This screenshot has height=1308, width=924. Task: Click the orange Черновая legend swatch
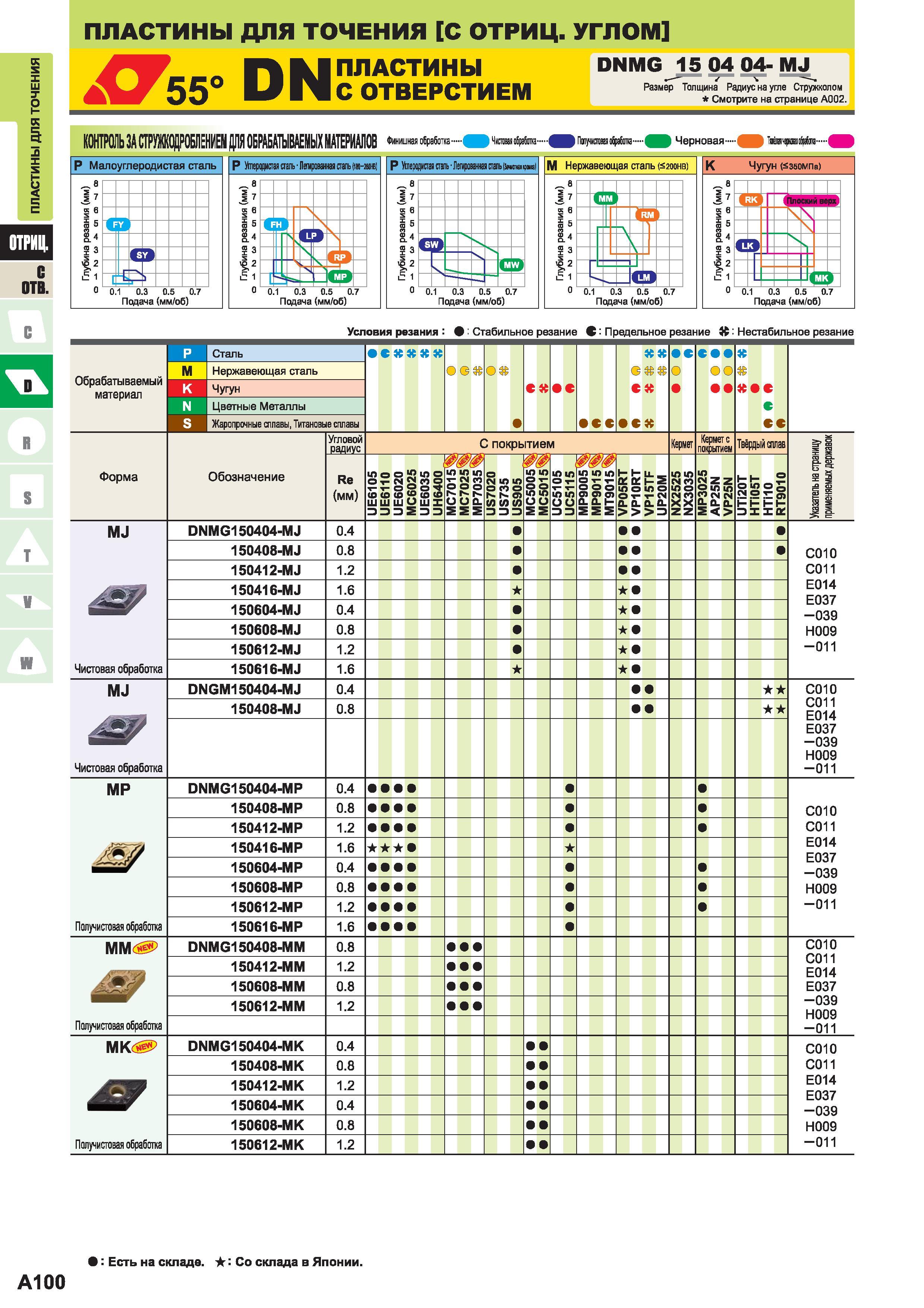tap(750, 141)
